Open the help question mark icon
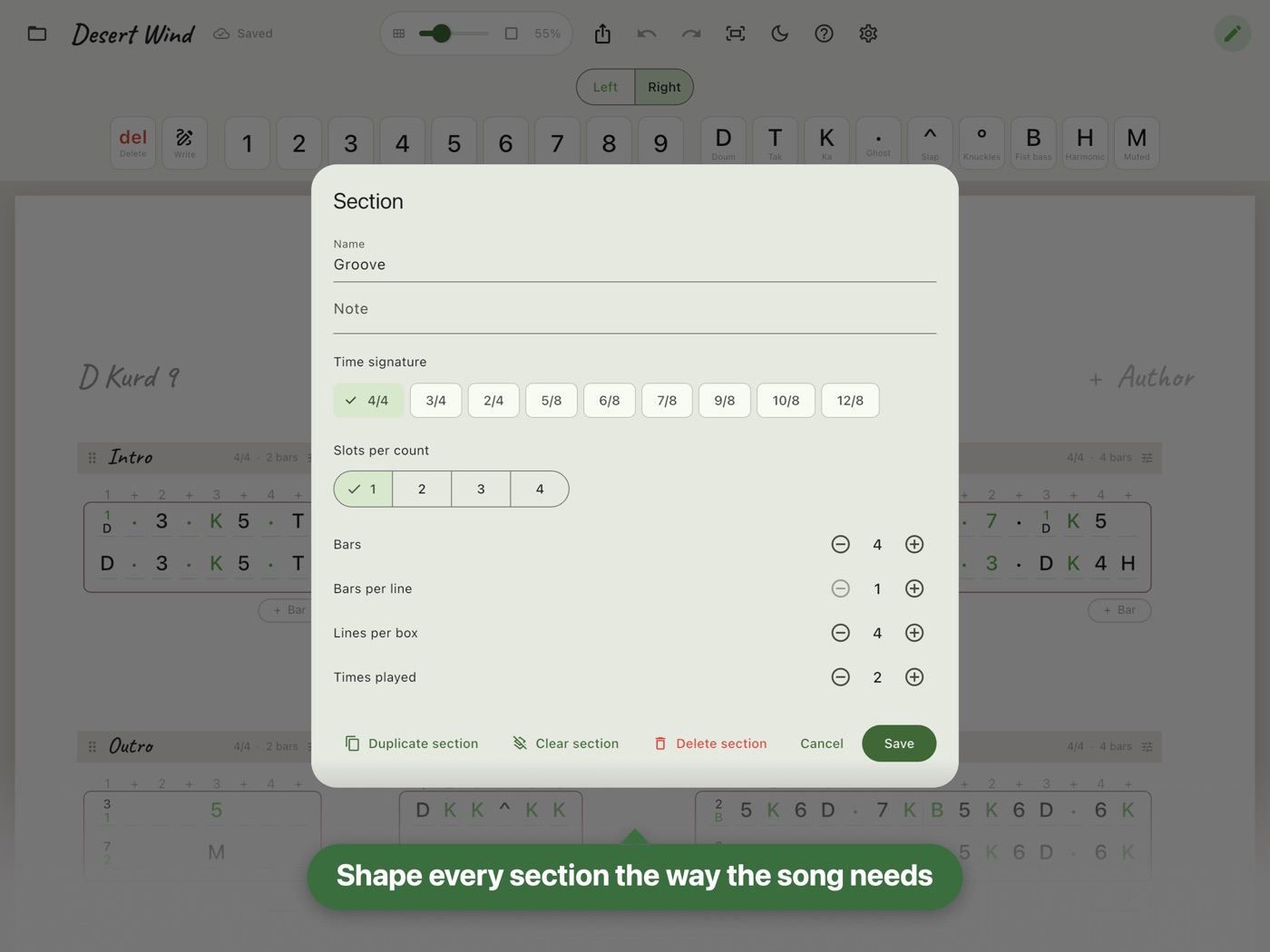This screenshot has width=1270, height=952. coord(824,34)
